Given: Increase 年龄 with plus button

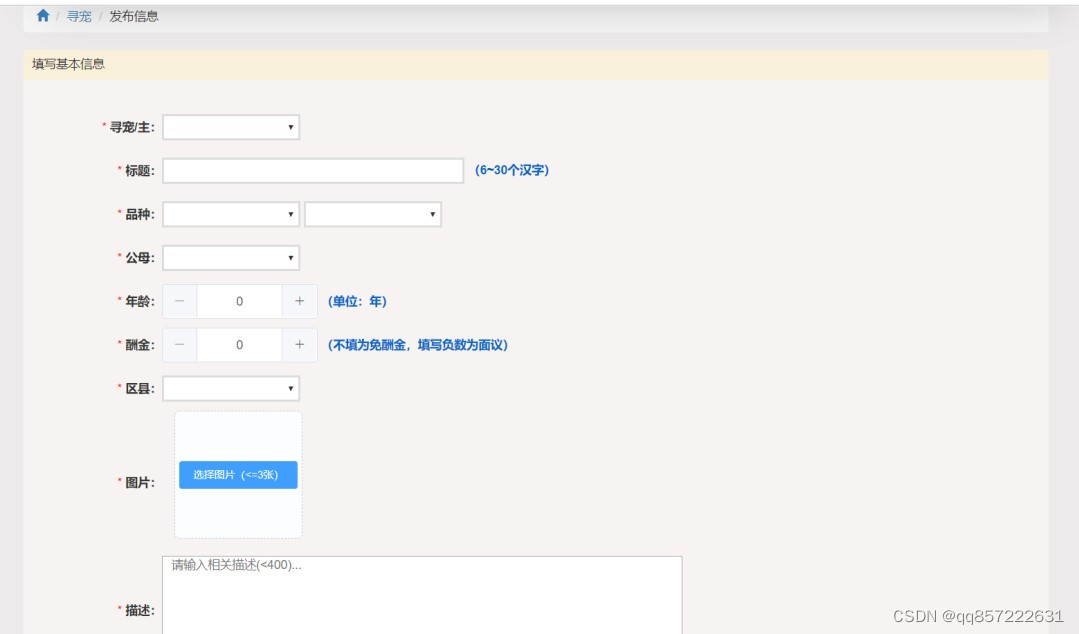Looking at the screenshot, I should tap(299, 302).
